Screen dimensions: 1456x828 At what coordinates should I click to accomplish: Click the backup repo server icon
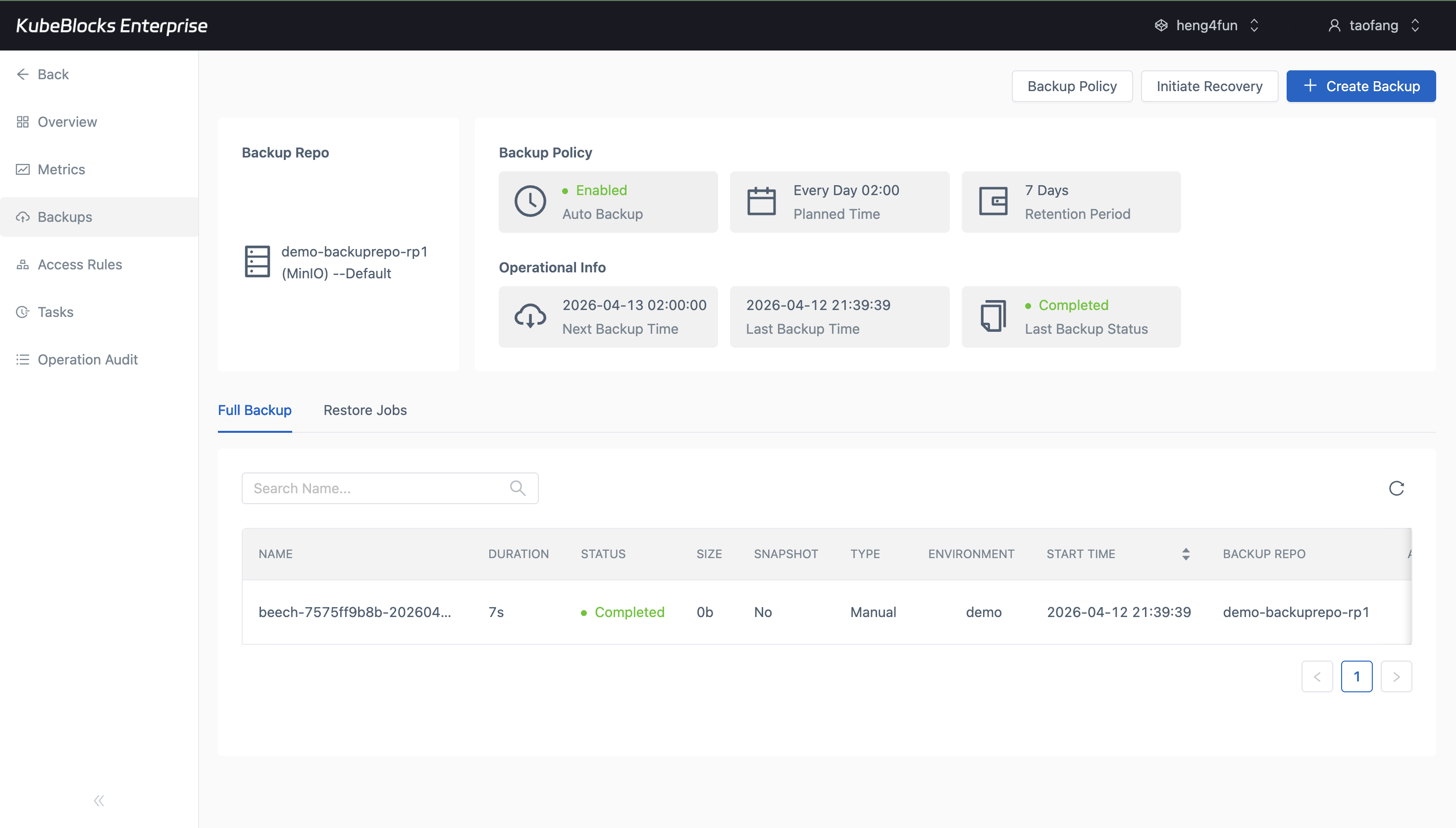coord(257,261)
